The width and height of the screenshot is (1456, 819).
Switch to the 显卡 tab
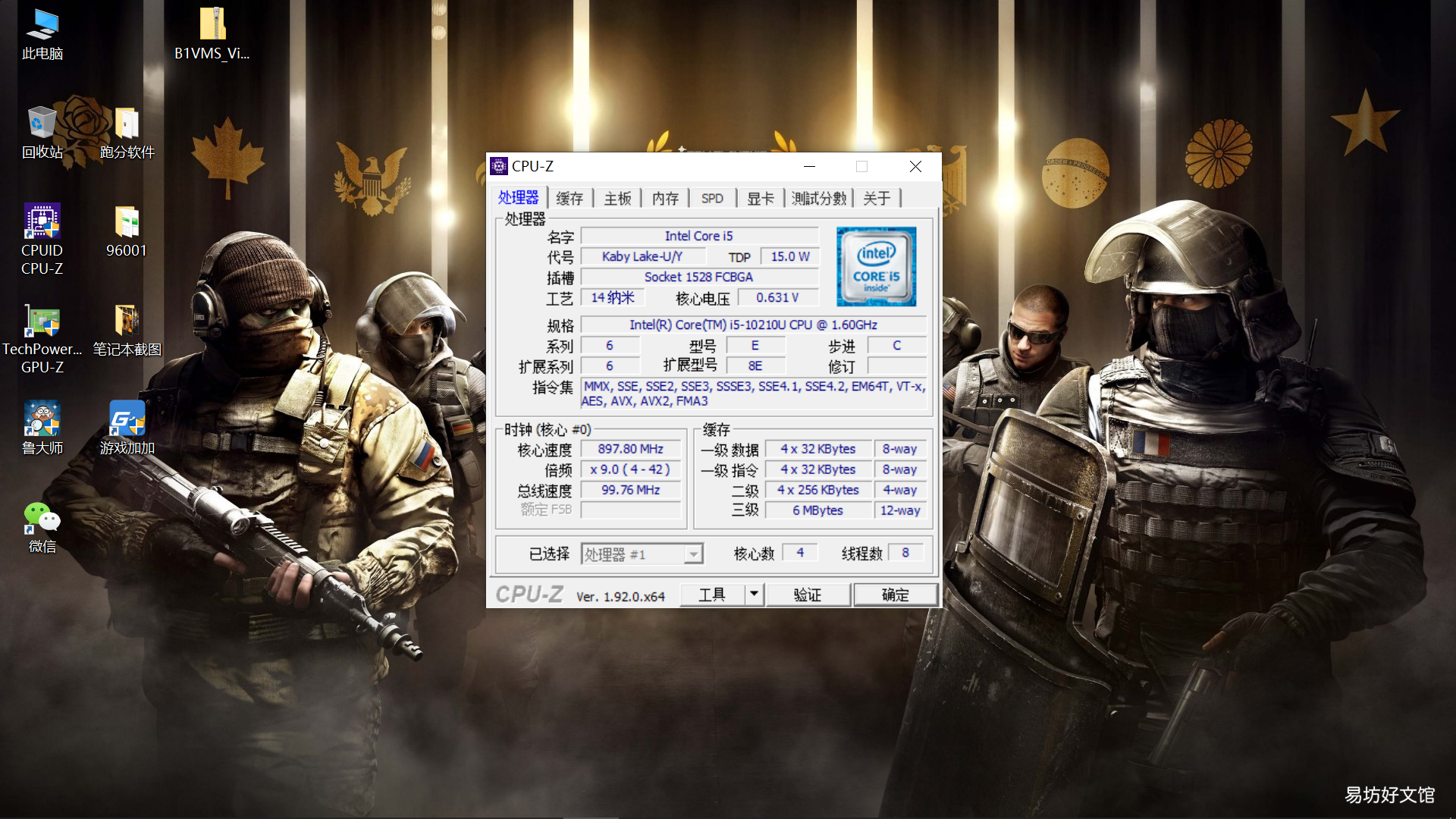(x=761, y=199)
